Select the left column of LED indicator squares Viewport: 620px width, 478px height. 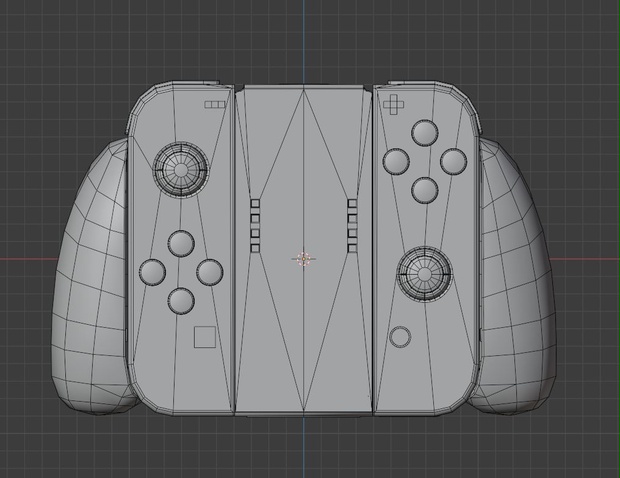coord(255,226)
